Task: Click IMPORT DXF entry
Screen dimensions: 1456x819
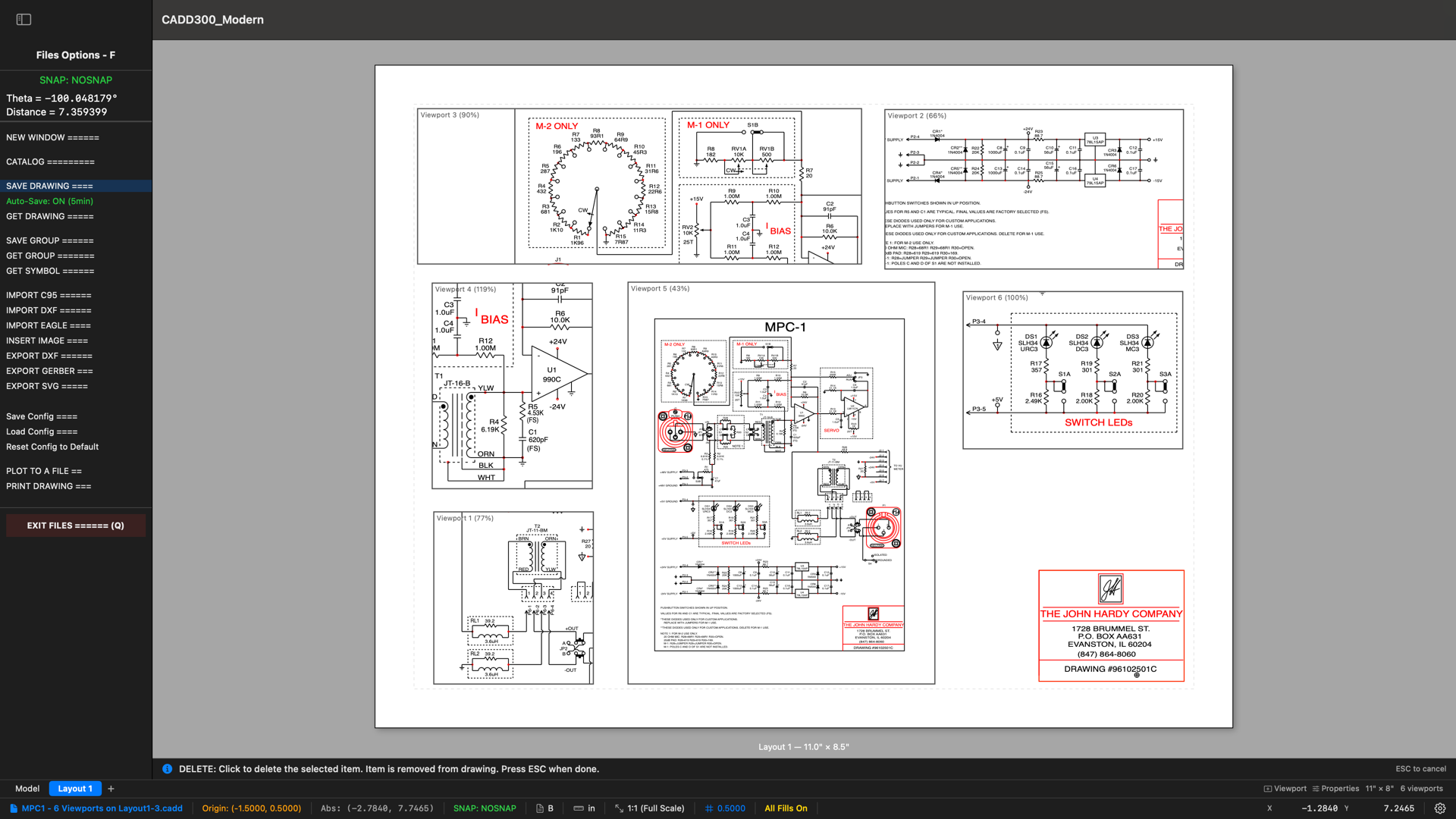Action: point(76,310)
